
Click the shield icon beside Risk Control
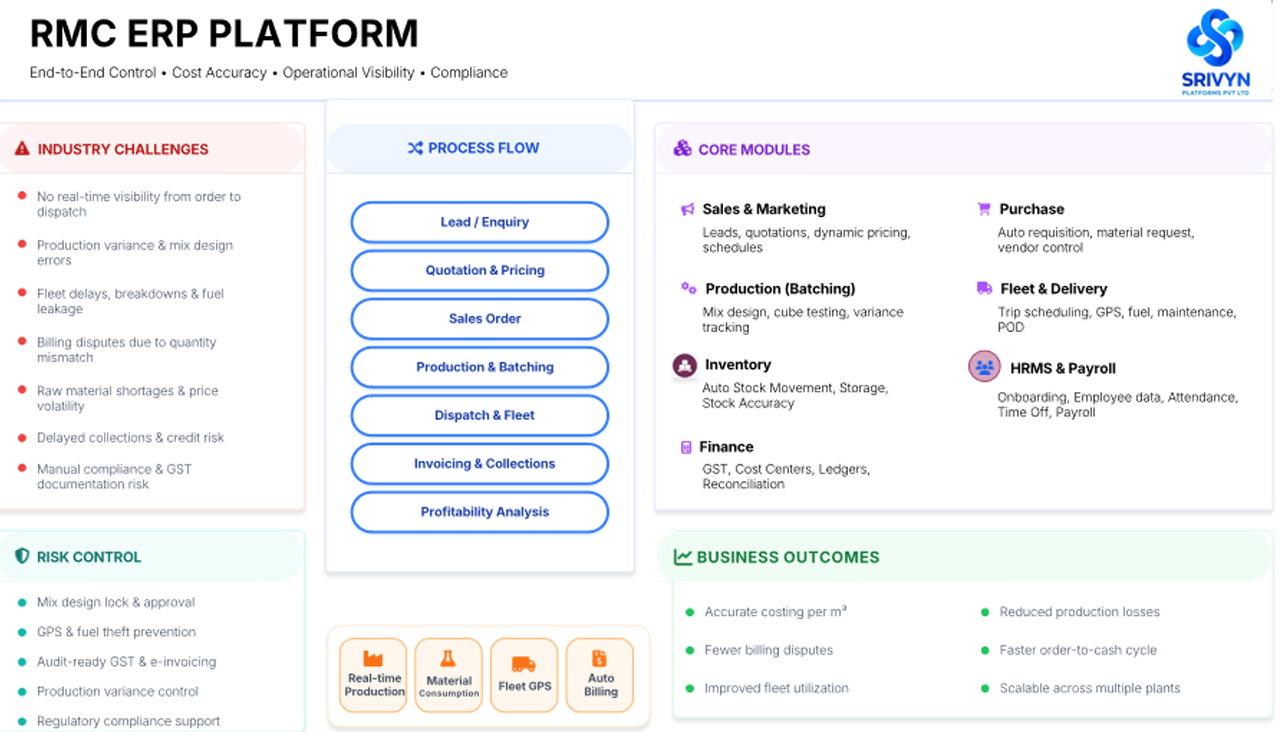[22, 556]
